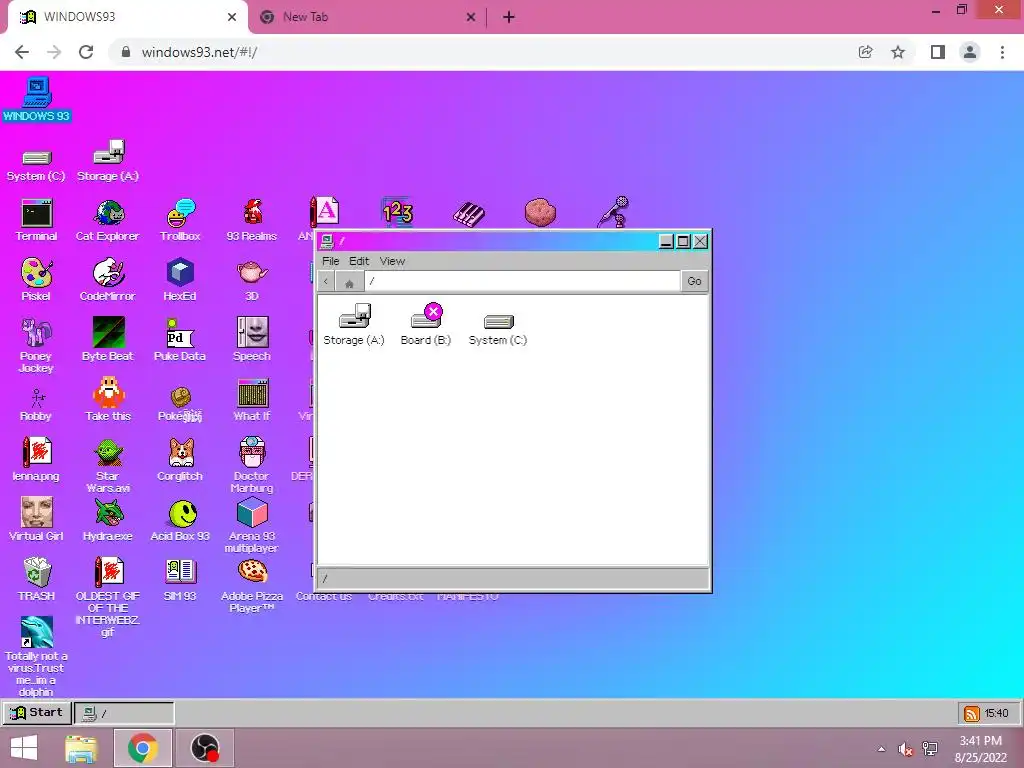1024x768 pixels.
Task: Focus the explorer path address field
Action: [x=522, y=281]
